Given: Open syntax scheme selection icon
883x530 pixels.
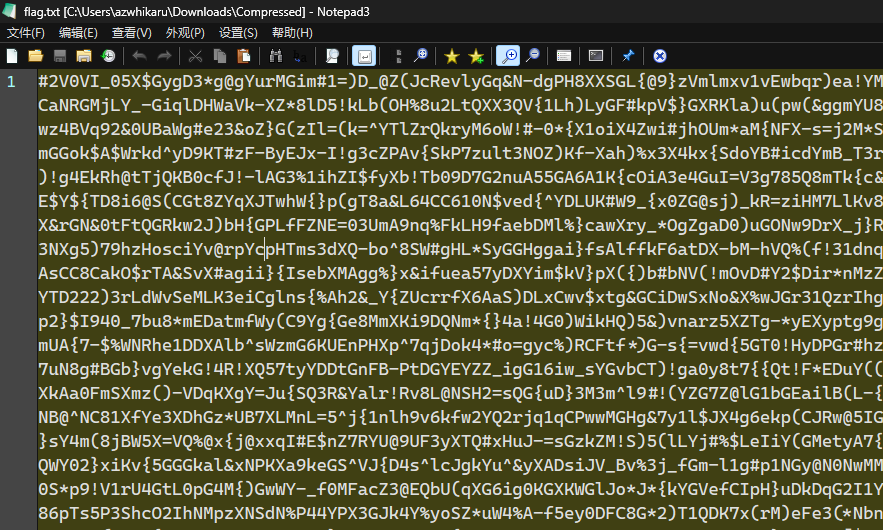Looking at the screenshot, I should pos(564,56).
